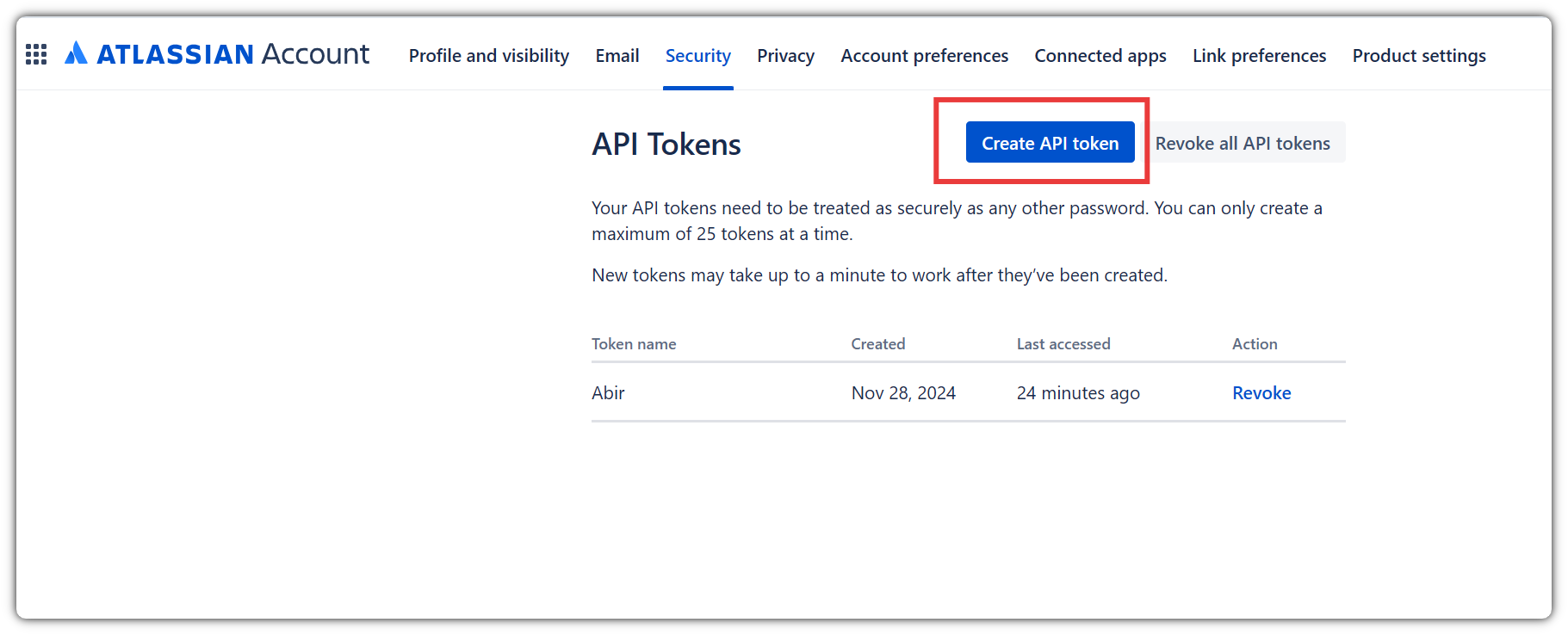Image resolution: width=1568 pixels, height=635 pixels.
Task: Open Account preferences tab
Action: point(924,56)
